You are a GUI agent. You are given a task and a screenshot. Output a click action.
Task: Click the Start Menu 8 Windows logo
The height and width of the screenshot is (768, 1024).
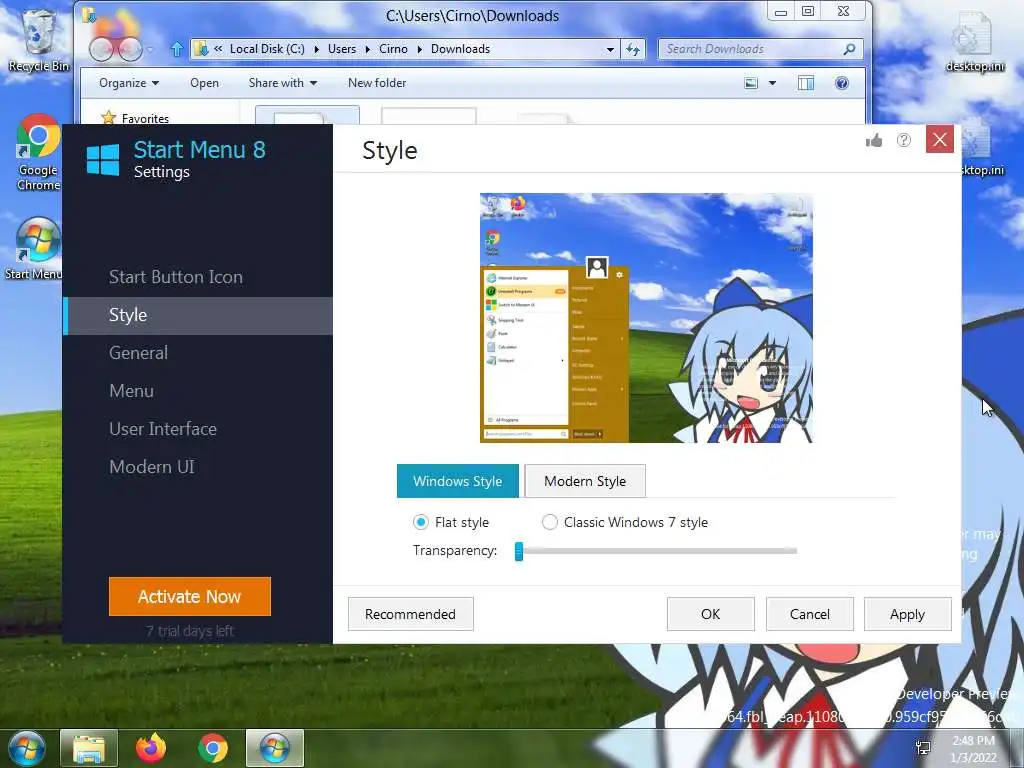pos(103,159)
